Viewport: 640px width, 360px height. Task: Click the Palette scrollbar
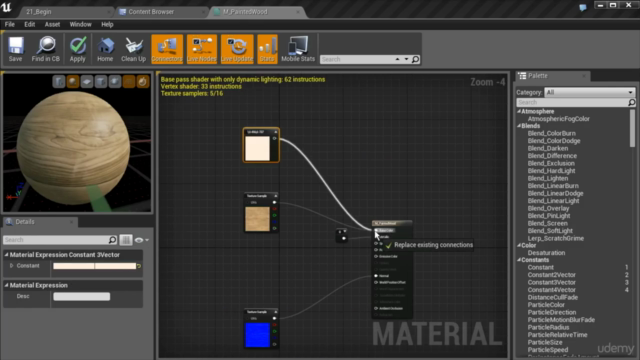(x=632, y=128)
